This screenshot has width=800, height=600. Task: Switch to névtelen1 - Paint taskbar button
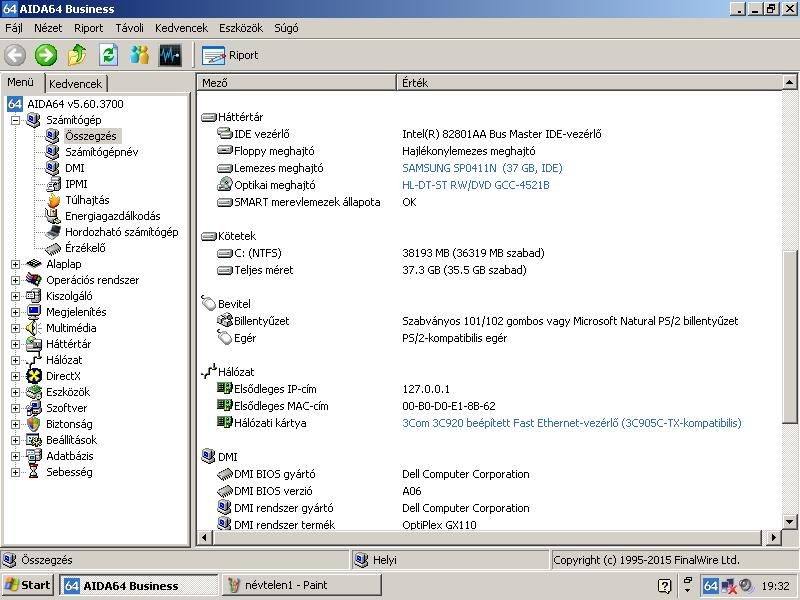(x=302, y=585)
